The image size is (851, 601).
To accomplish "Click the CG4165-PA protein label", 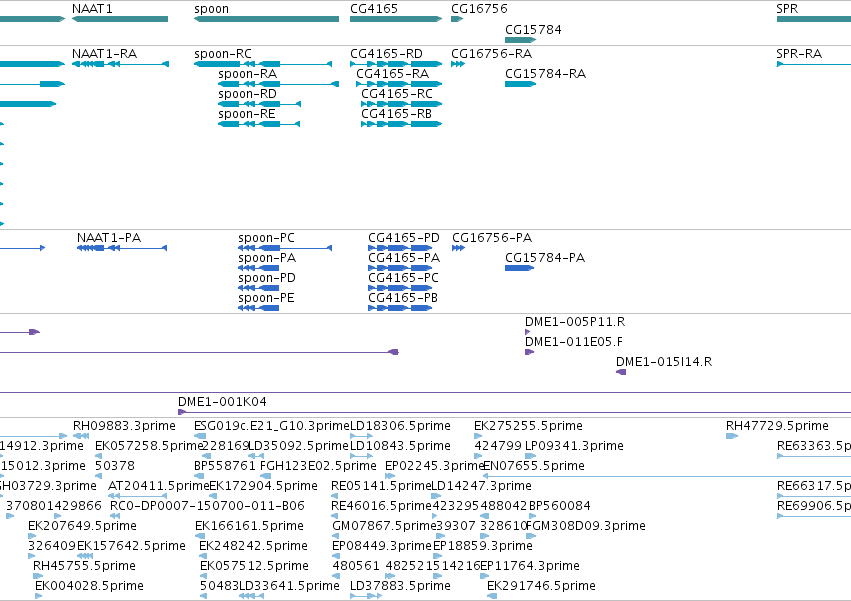I will pos(404,258).
